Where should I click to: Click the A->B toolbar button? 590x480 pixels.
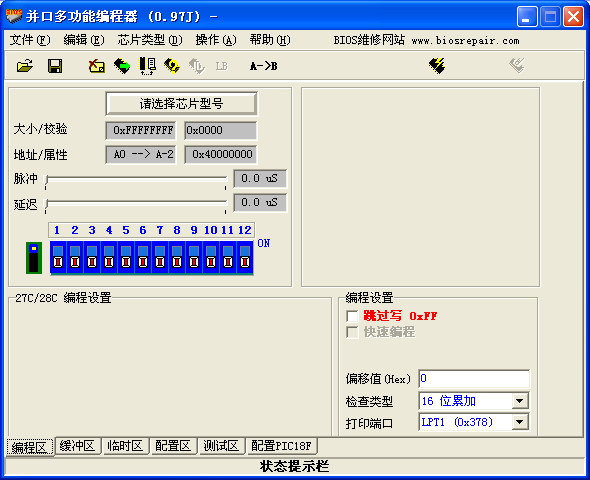coord(264,66)
